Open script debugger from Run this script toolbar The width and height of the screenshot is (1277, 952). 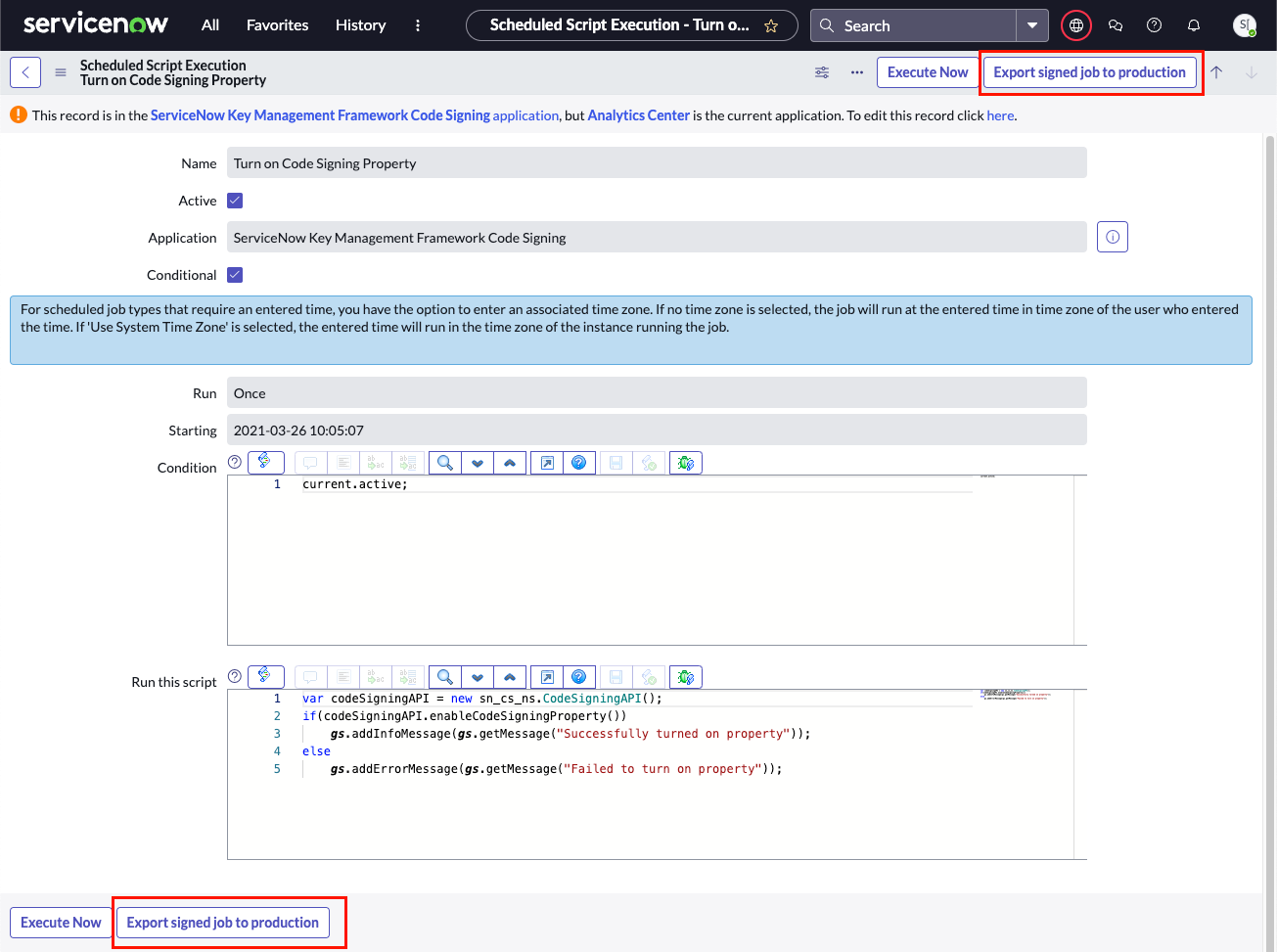[x=686, y=676]
